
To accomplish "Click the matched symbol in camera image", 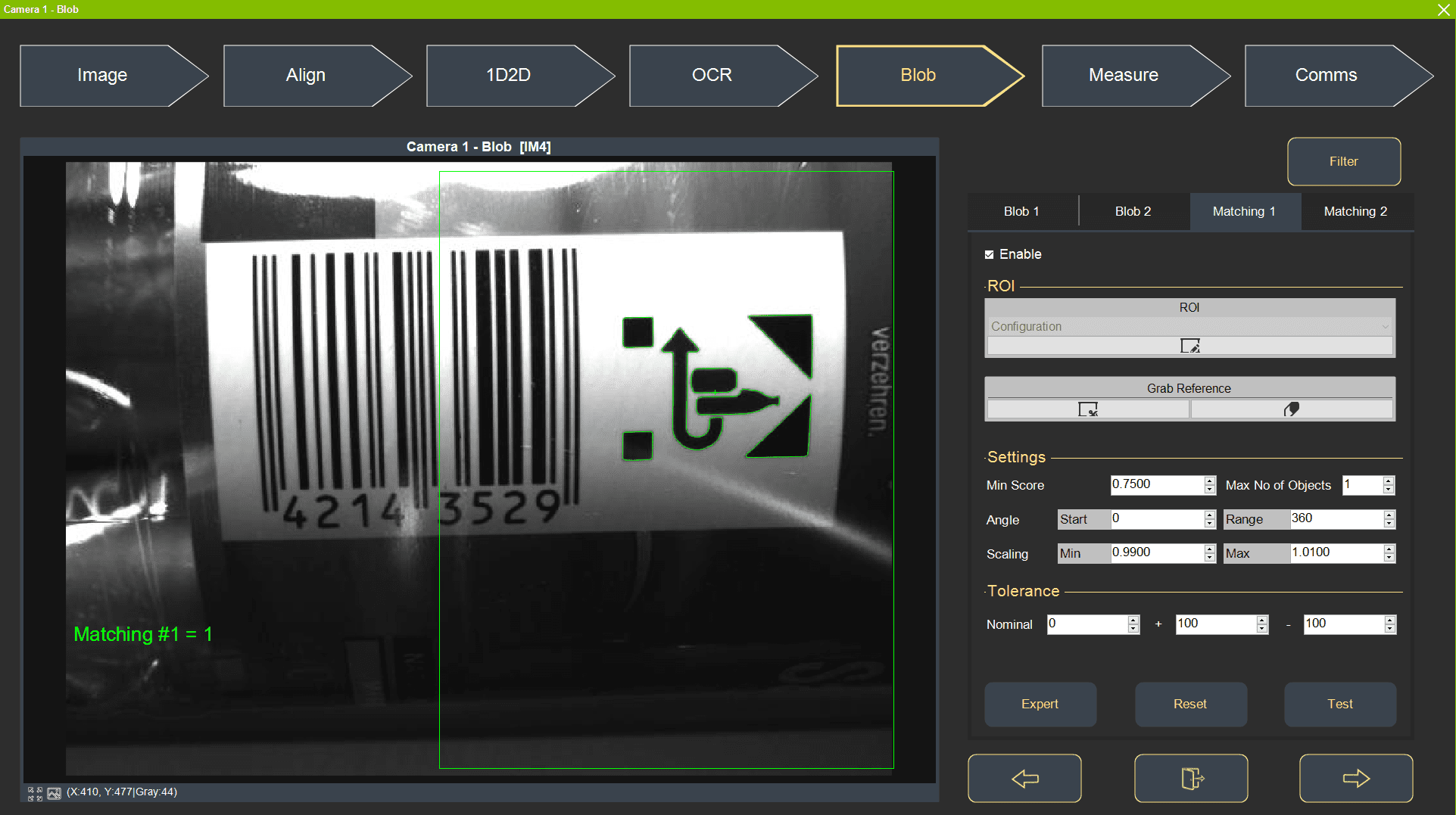I will click(717, 387).
